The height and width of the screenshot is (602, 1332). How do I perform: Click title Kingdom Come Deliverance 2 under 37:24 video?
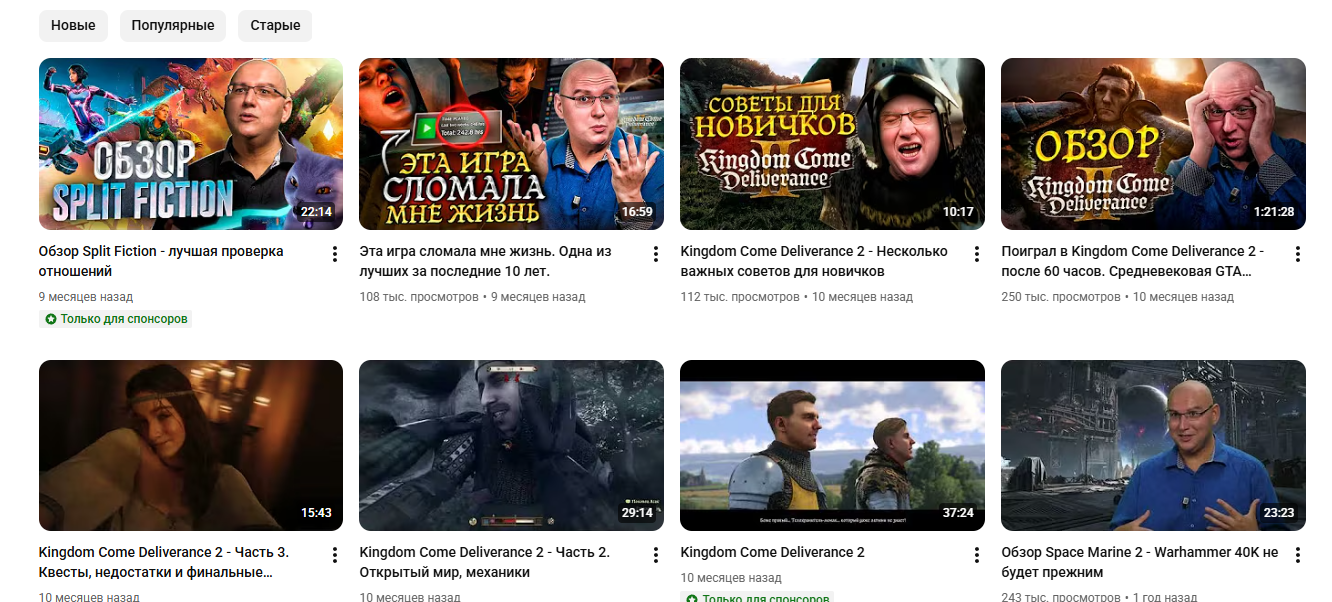pos(772,552)
